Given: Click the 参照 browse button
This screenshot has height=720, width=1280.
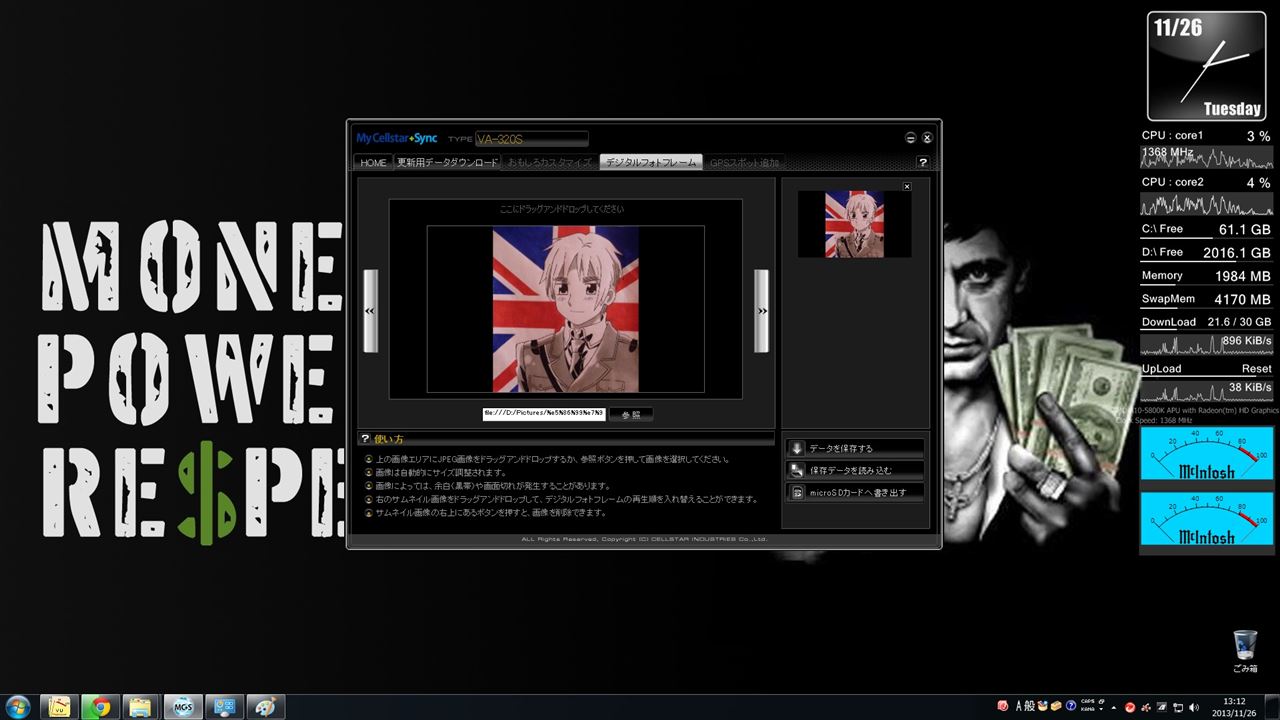Looking at the screenshot, I should click(x=631, y=413).
